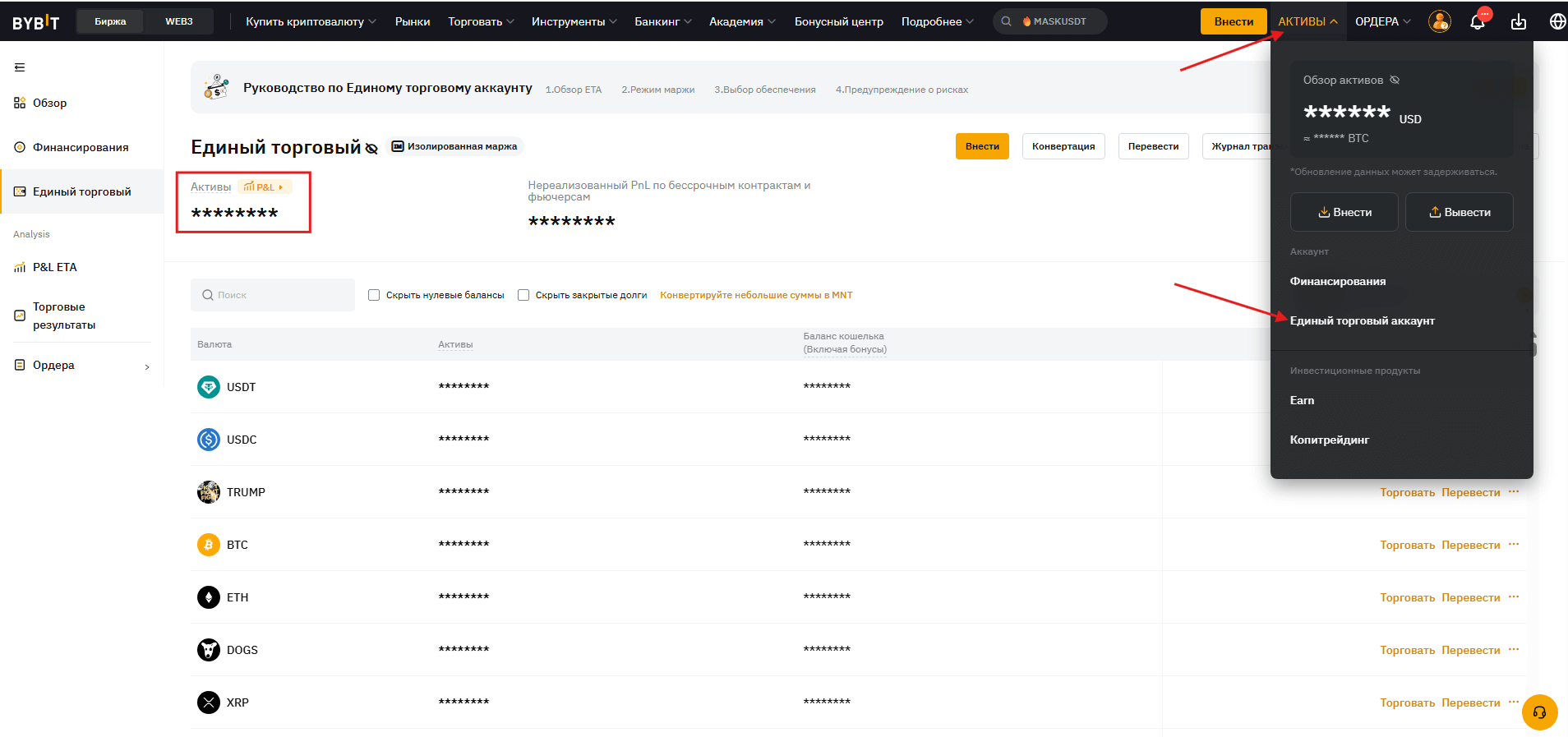
Task: Open the language globe icon
Action: [x=1556, y=21]
